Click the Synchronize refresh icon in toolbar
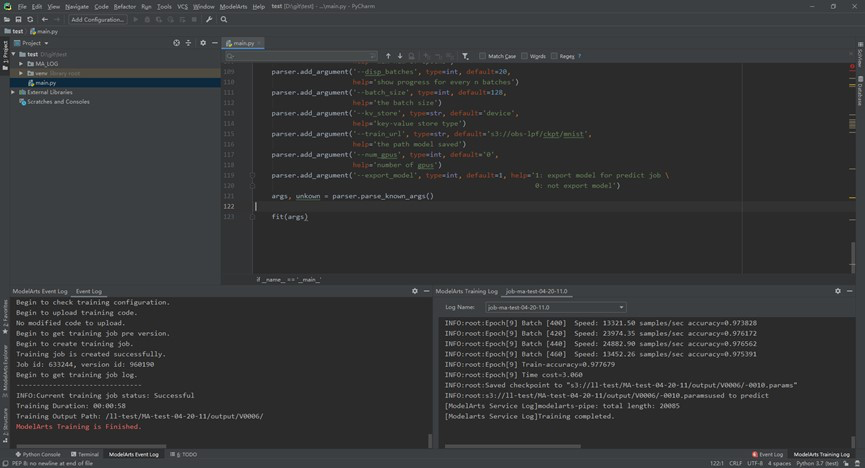Screen dimensions: 865x468 pos(30,19)
